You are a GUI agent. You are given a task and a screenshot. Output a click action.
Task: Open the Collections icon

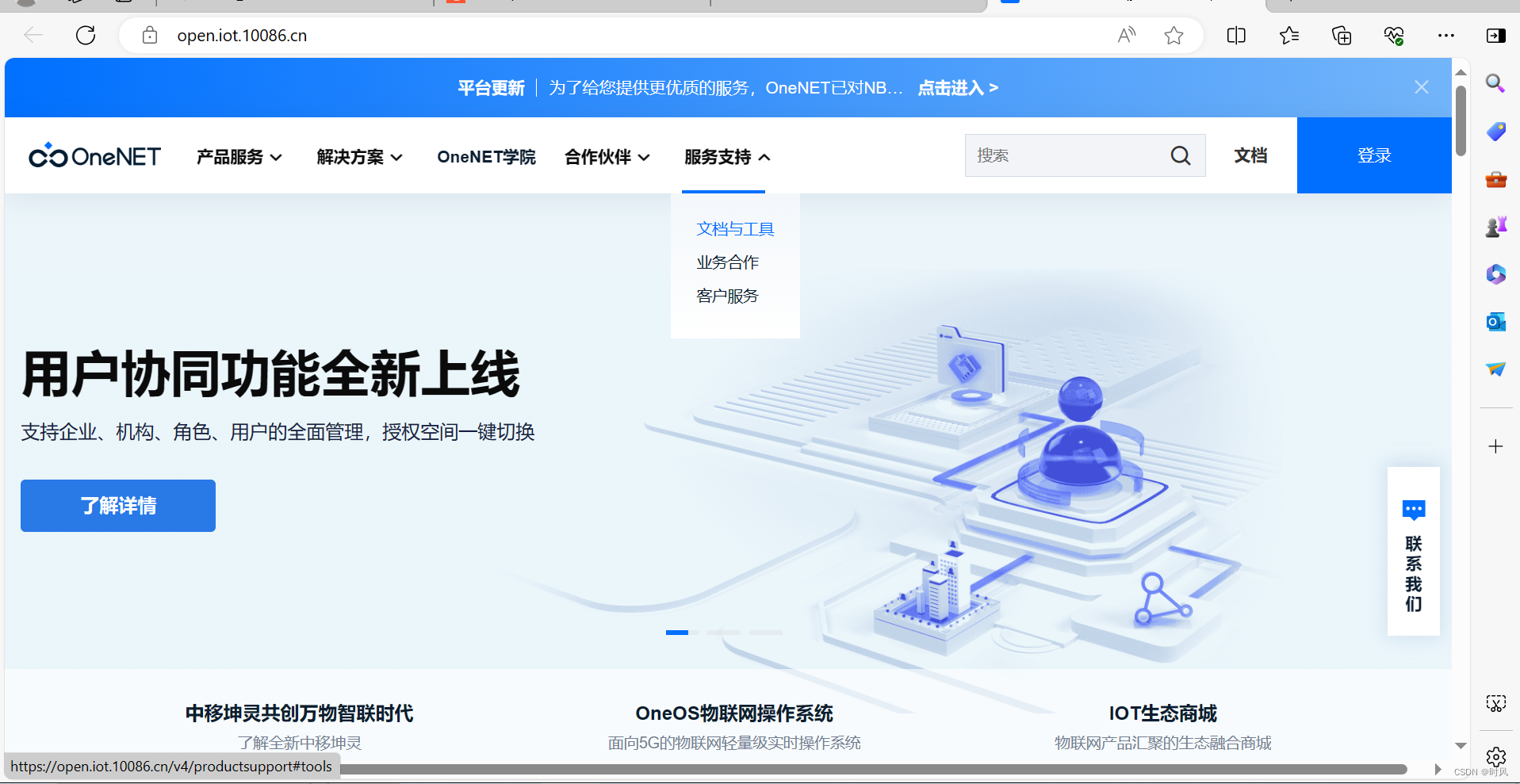(x=1342, y=35)
